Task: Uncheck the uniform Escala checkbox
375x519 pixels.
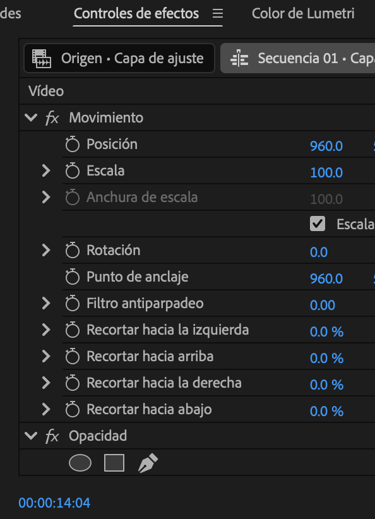Action: 317,224
